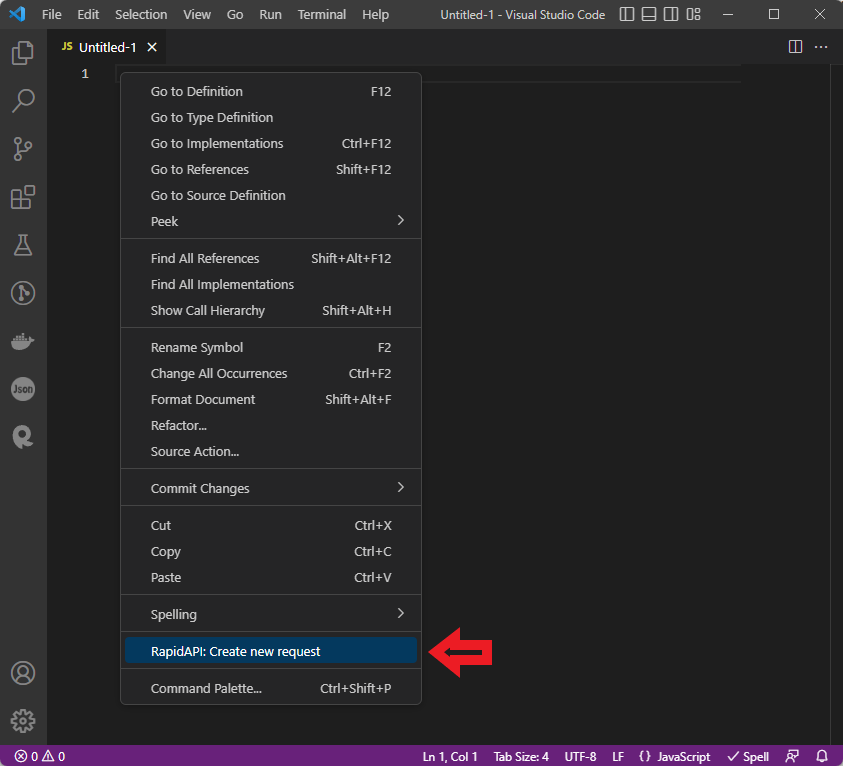Choose Rename Symbol
843x766 pixels.
coord(271,347)
